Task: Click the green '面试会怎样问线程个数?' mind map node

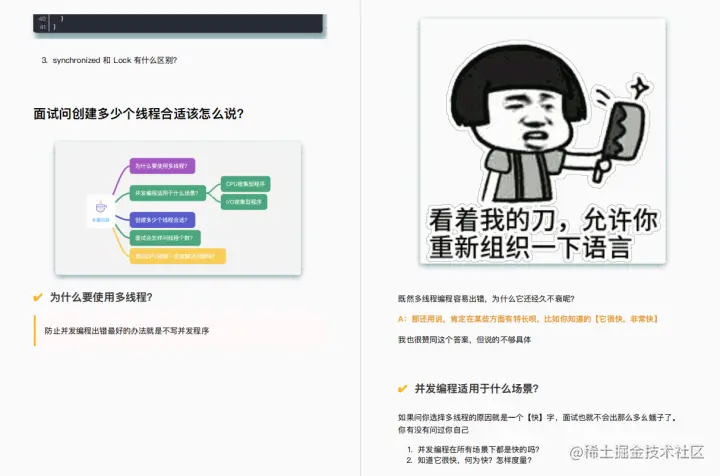Action: point(165,238)
